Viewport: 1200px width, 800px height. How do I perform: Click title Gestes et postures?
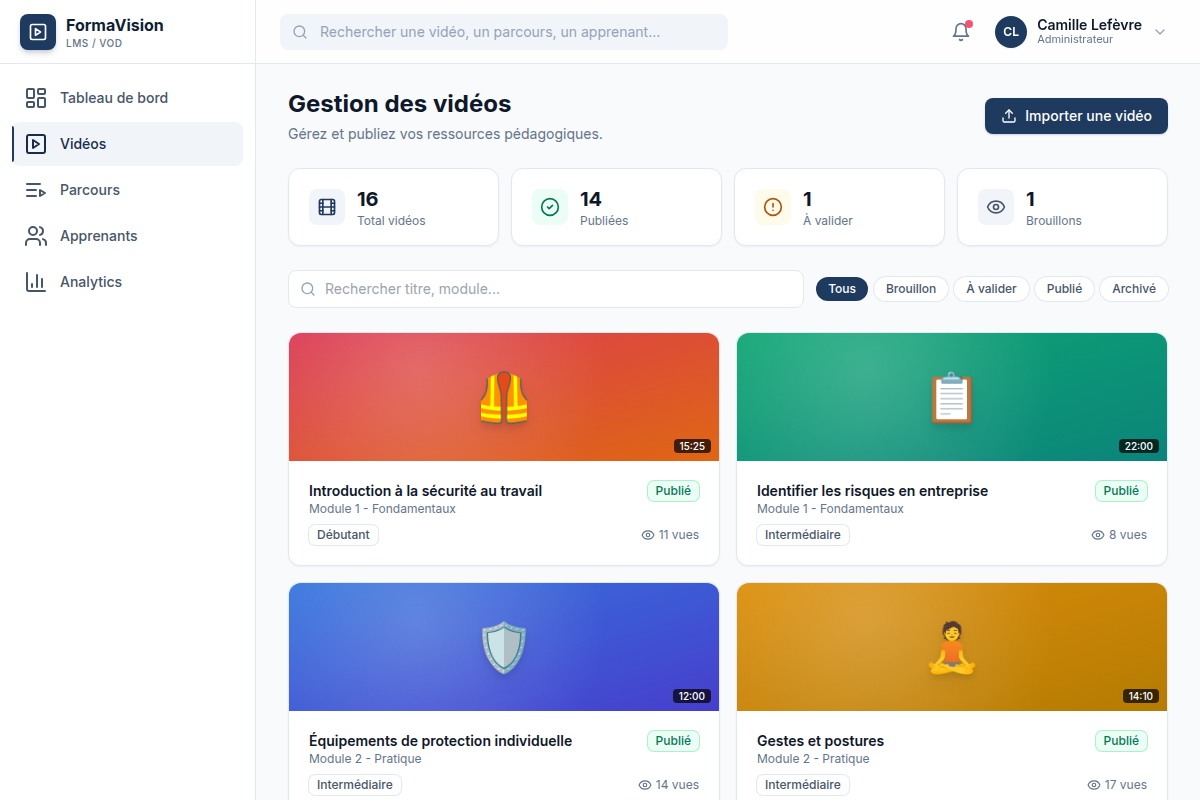click(x=821, y=741)
